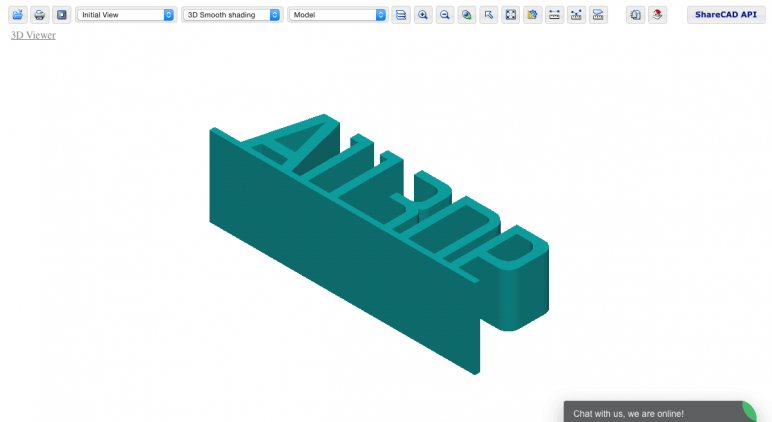Select the polyline measurement ruler icon
This screenshot has height=422, width=772.
tap(576, 15)
